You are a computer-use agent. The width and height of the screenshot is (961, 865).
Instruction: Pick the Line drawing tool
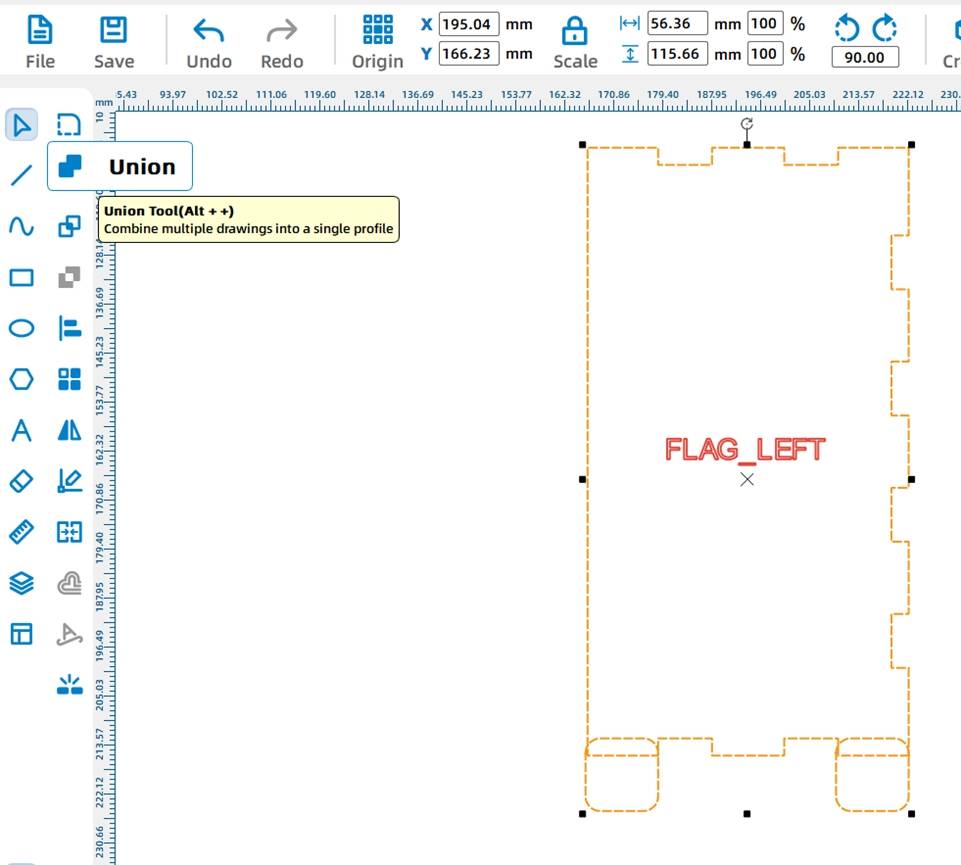coord(22,176)
